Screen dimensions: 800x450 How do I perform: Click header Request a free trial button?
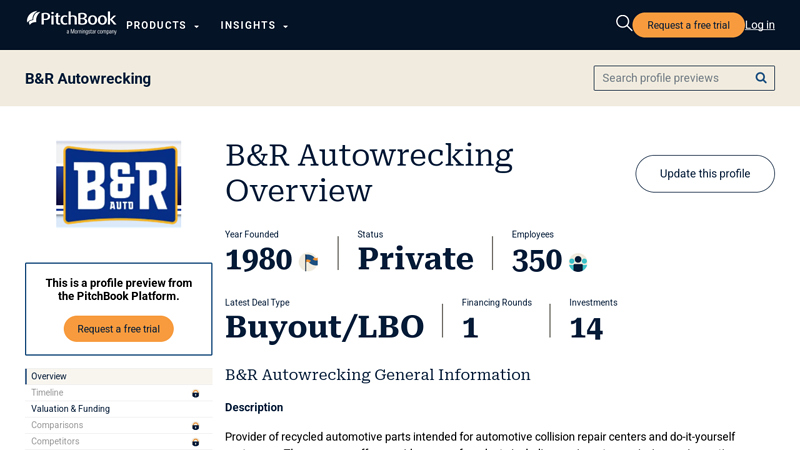click(688, 25)
